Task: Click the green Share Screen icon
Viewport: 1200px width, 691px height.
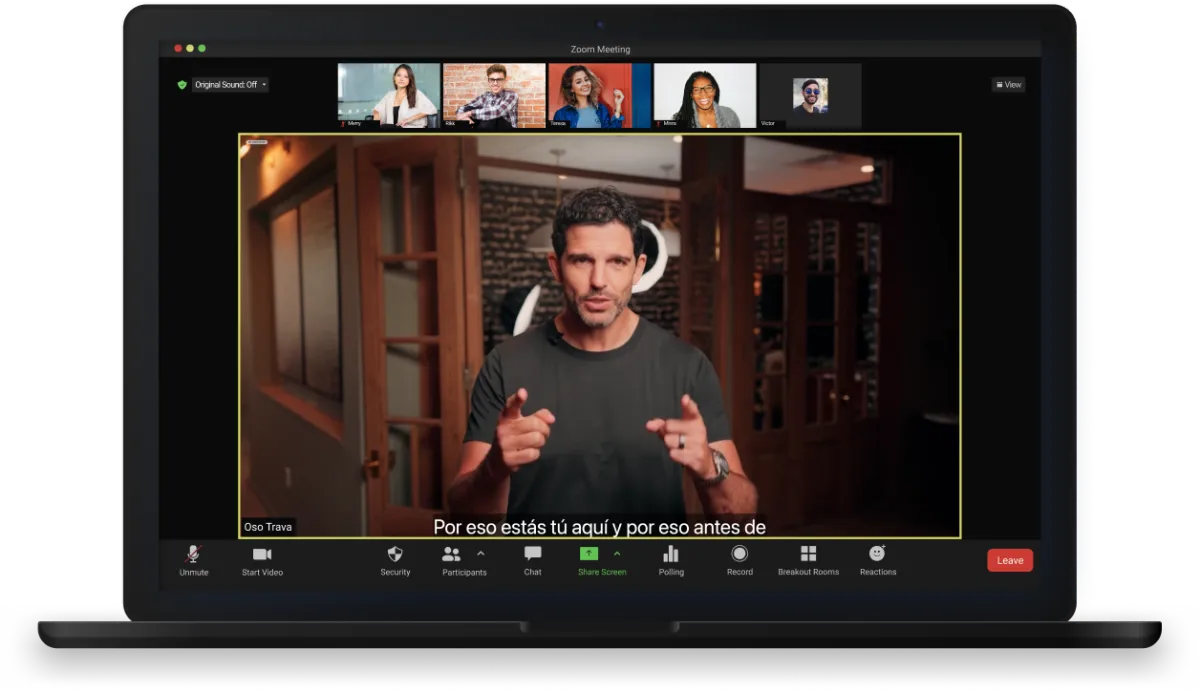Action: click(589, 554)
